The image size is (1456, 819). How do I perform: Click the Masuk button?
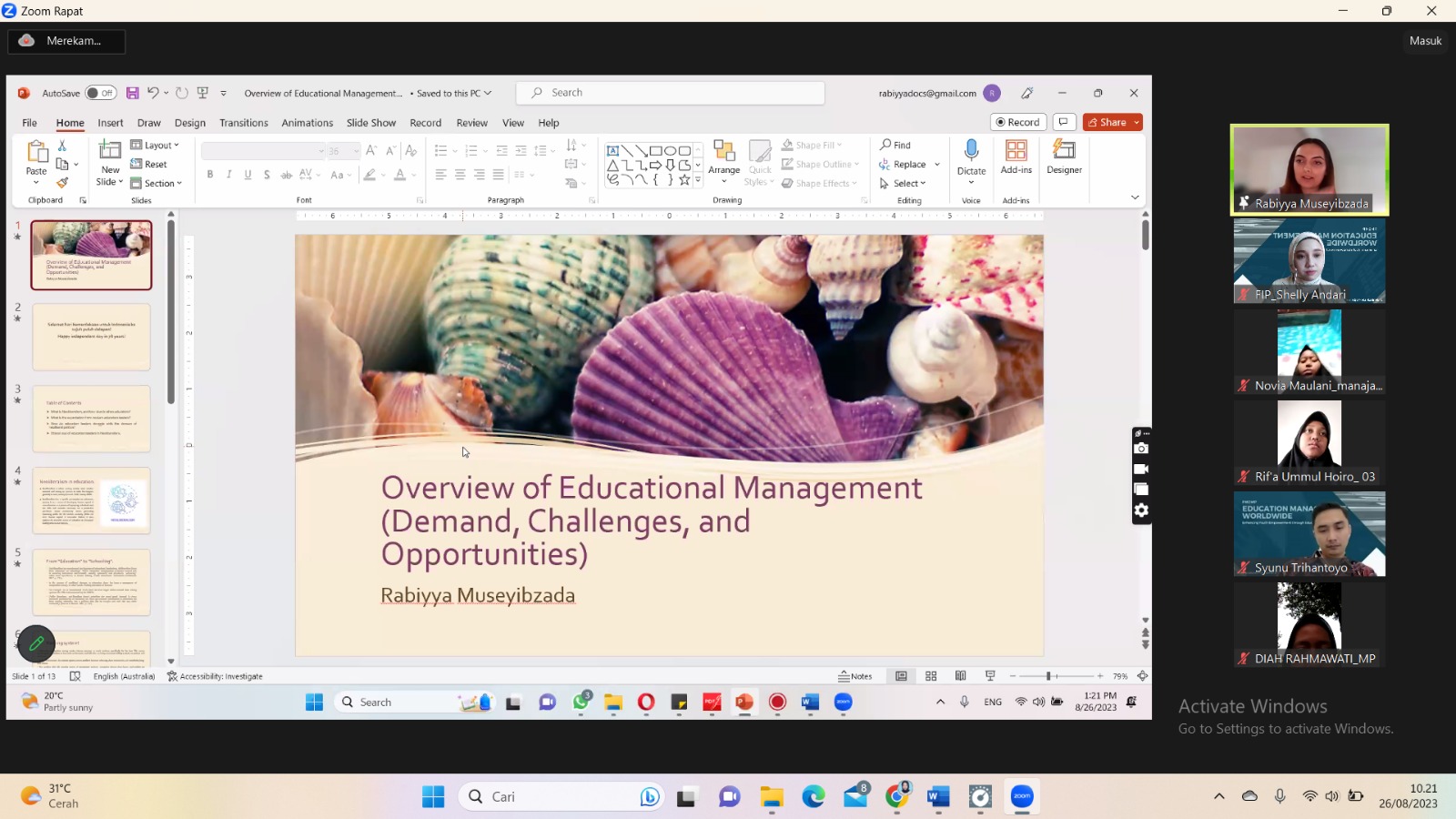click(1425, 41)
